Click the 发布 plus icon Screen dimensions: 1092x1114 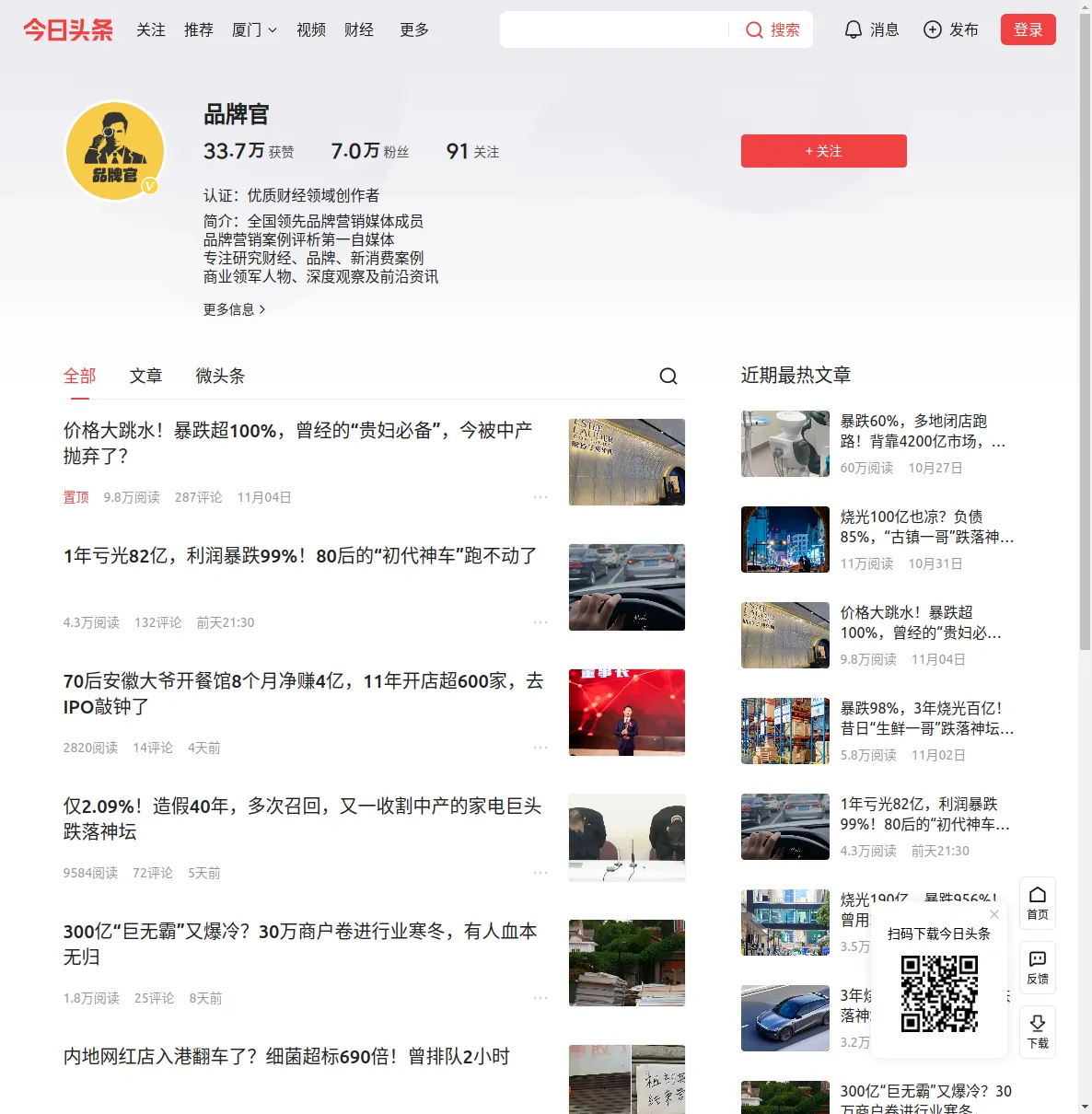coord(933,29)
